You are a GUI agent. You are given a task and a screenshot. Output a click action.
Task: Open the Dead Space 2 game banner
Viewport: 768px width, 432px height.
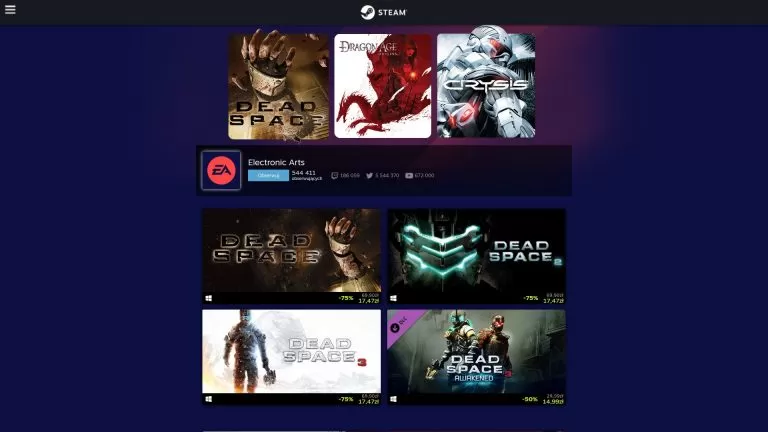click(477, 250)
